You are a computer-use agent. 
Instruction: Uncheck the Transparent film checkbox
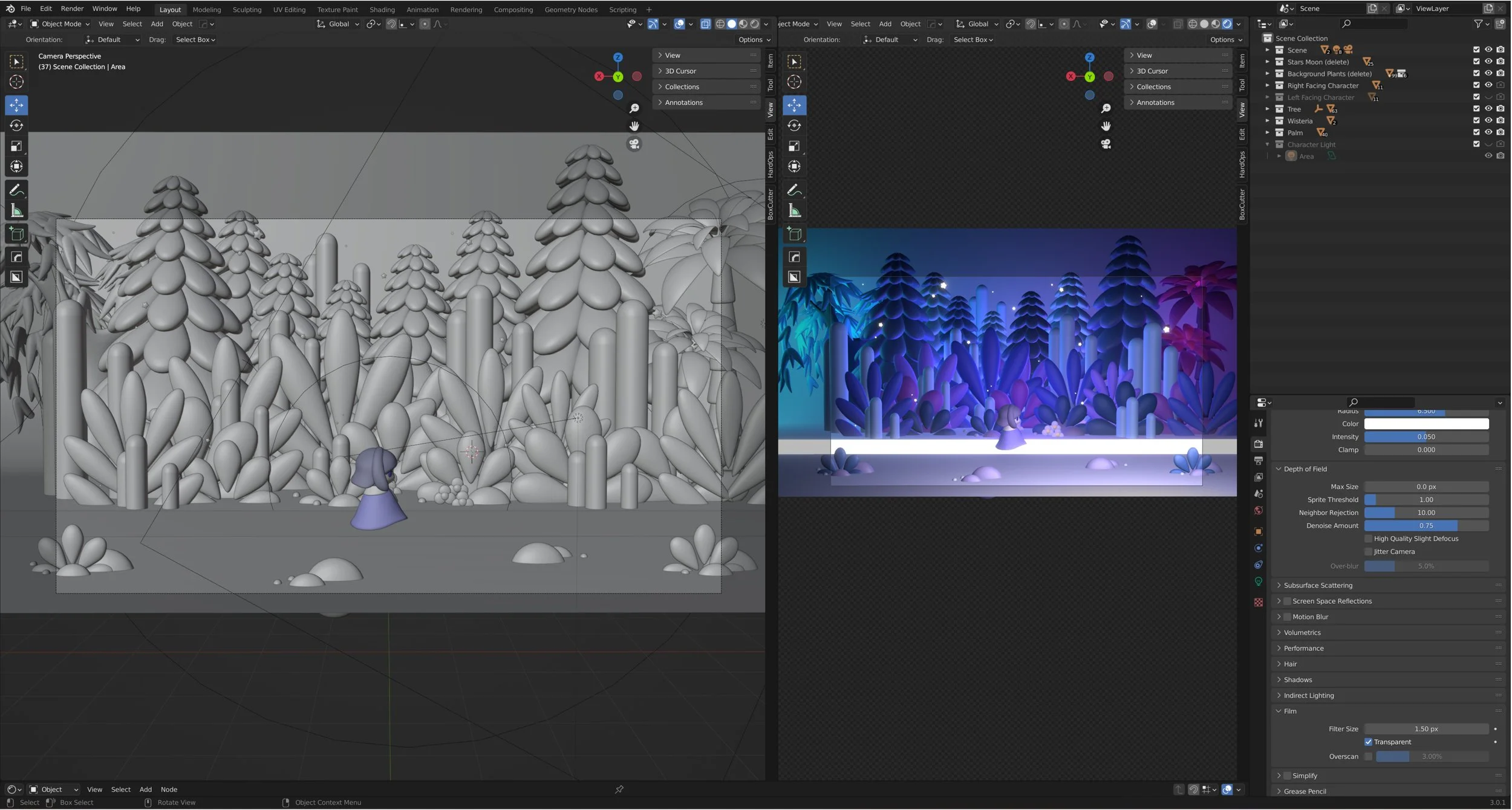[1369, 742]
